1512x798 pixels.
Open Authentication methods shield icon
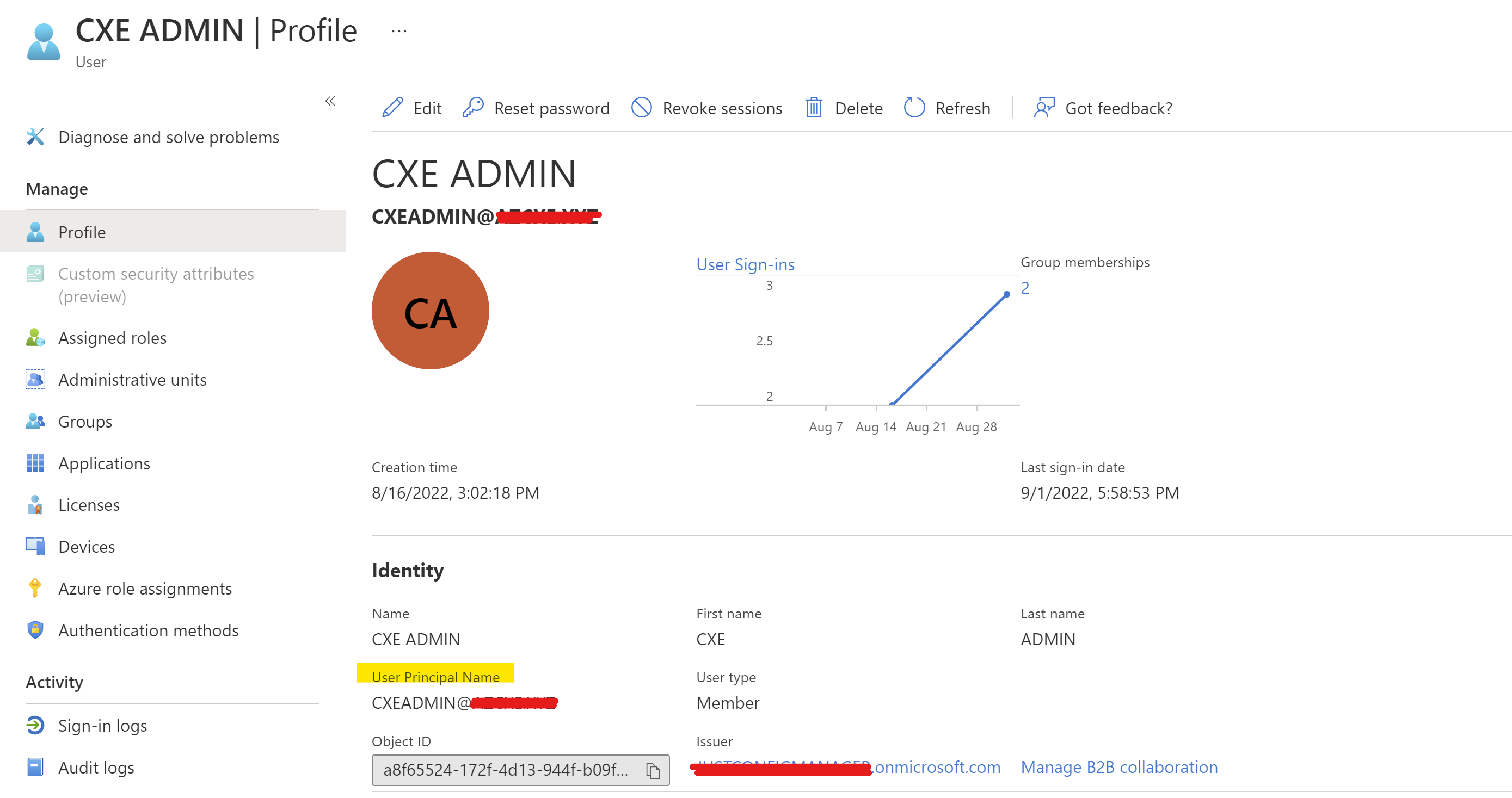tap(35, 630)
